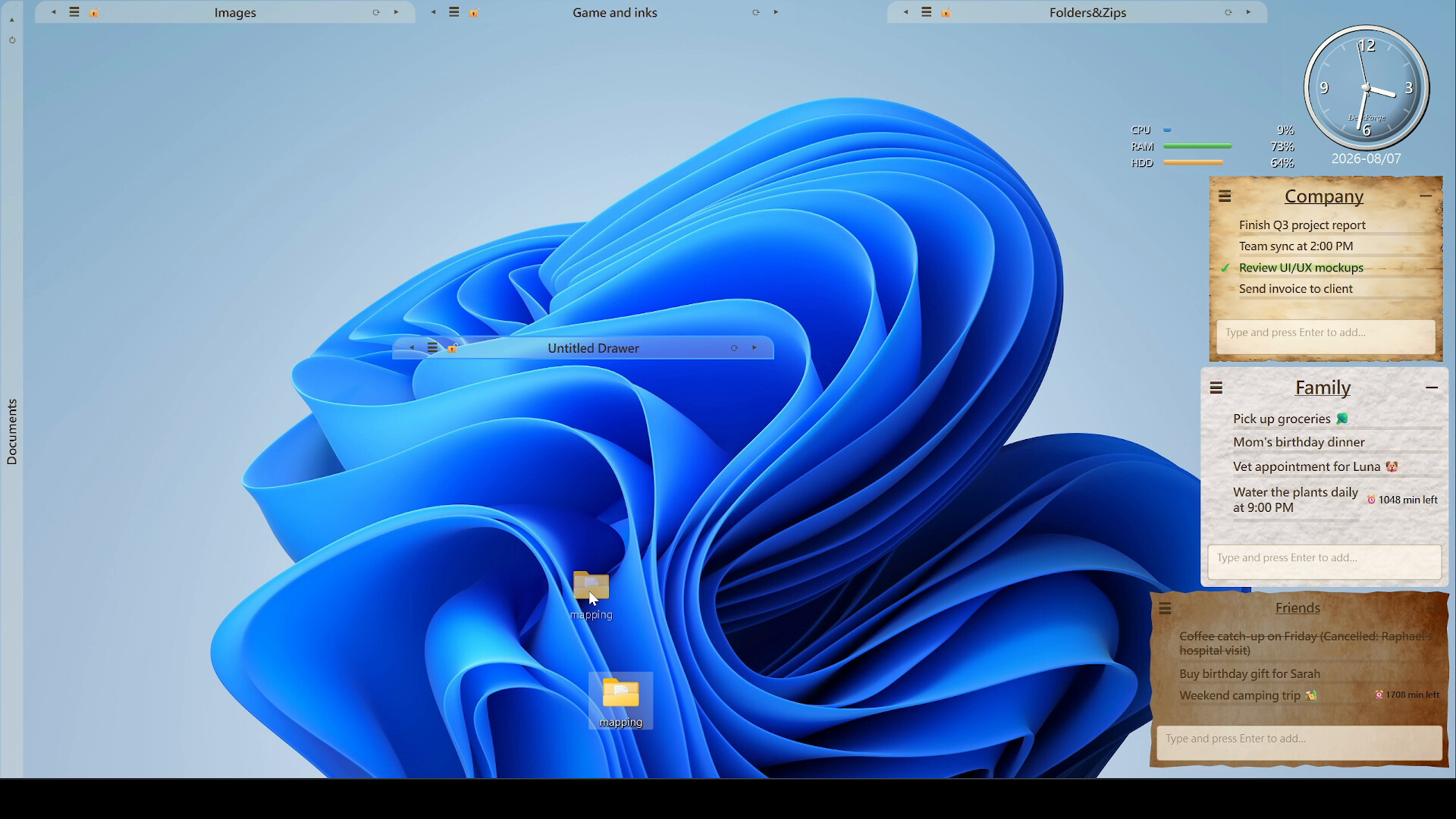Click the right arrow of the Images drawer
Image resolution: width=1456 pixels, height=819 pixels.
(x=396, y=12)
